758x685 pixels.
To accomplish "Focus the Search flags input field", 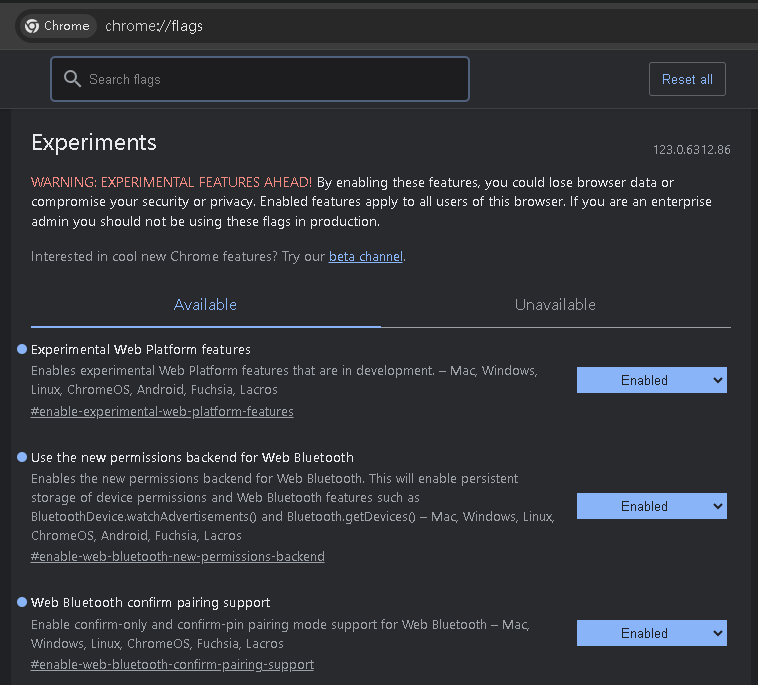I will coord(260,79).
